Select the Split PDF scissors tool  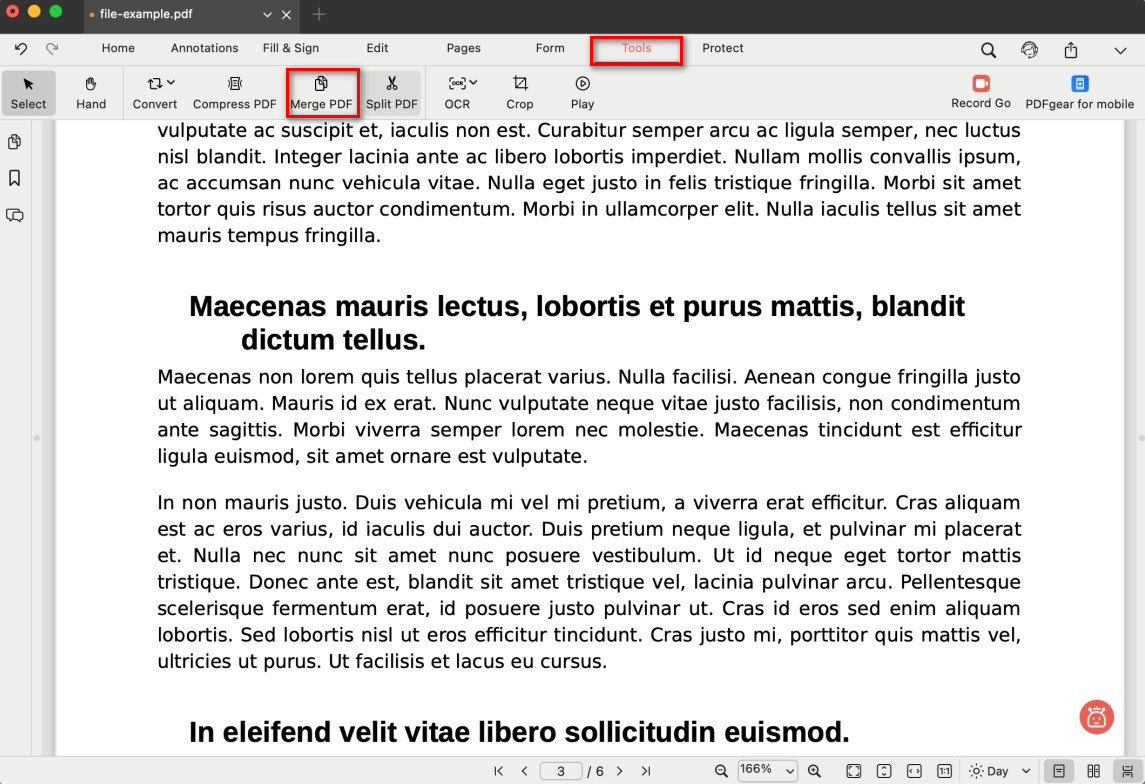click(x=391, y=92)
